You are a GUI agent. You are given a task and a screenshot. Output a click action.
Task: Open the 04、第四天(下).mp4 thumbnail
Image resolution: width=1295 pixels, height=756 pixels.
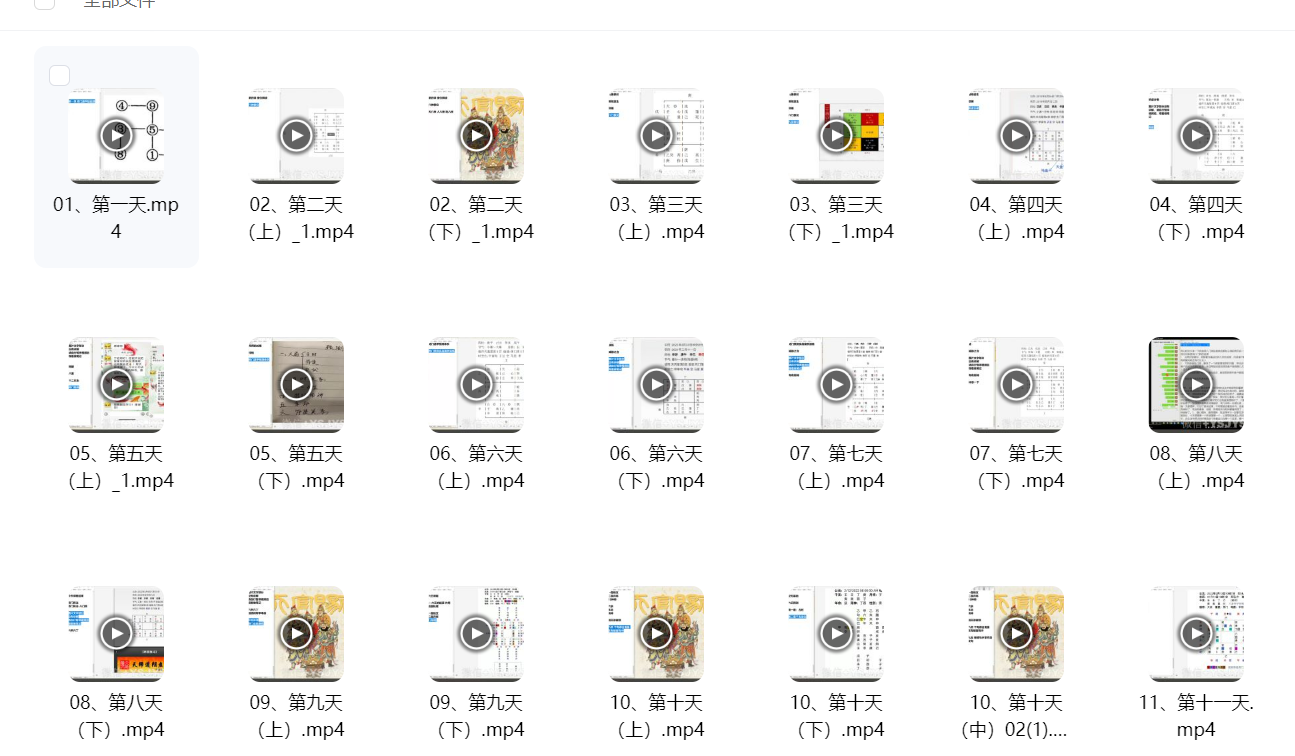[1196, 135]
